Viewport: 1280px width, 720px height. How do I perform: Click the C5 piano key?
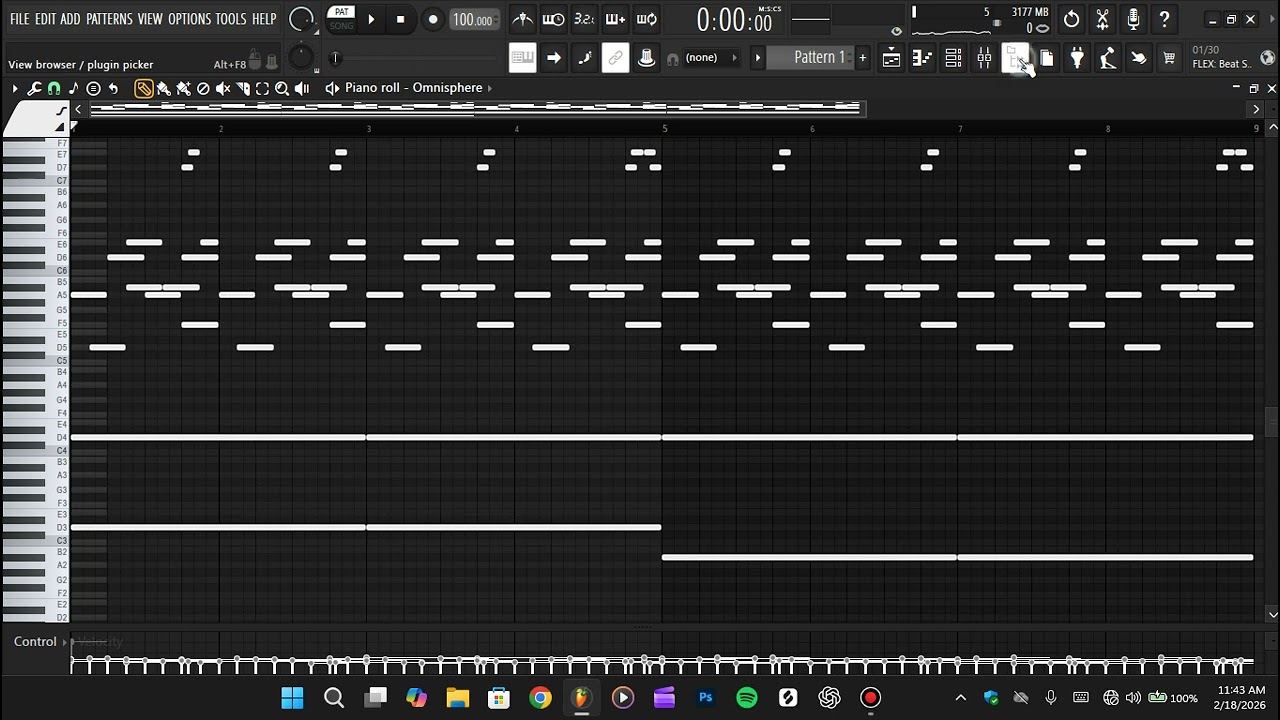35,360
